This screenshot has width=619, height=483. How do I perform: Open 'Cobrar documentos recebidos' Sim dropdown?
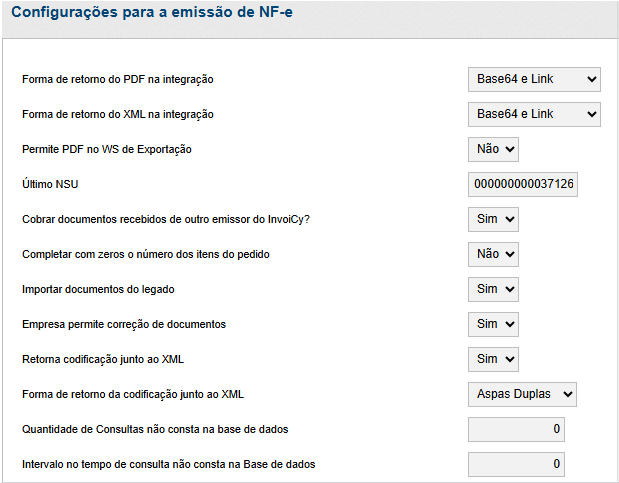[x=493, y=219]
